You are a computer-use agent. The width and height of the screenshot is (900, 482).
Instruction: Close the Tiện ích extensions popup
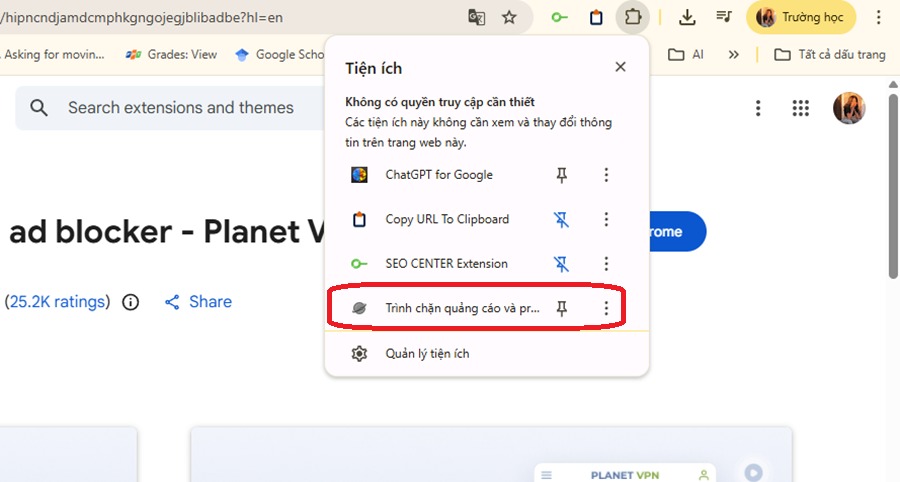coord(620,67)
